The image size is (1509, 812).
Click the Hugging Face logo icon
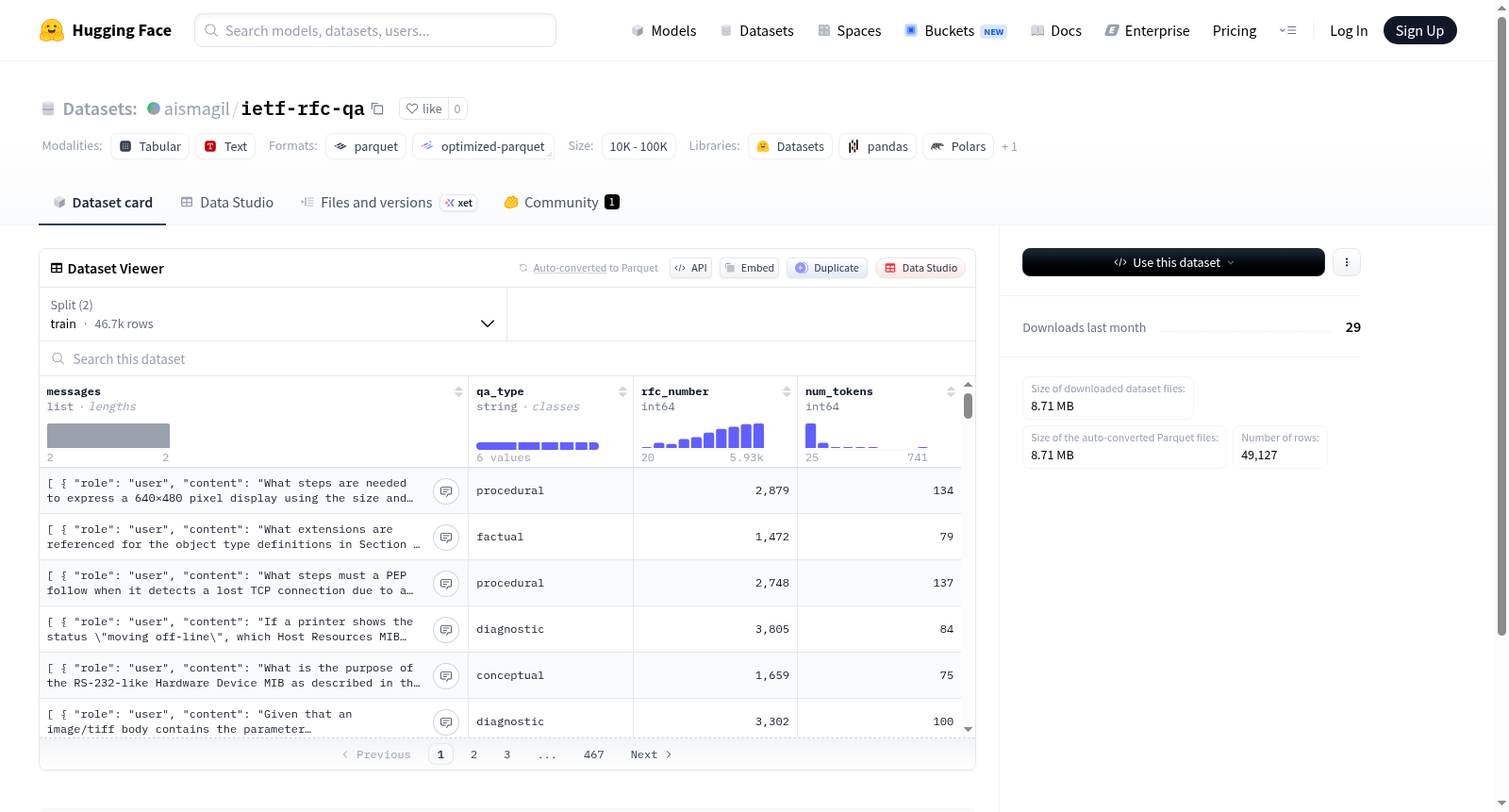coord(52,30)
